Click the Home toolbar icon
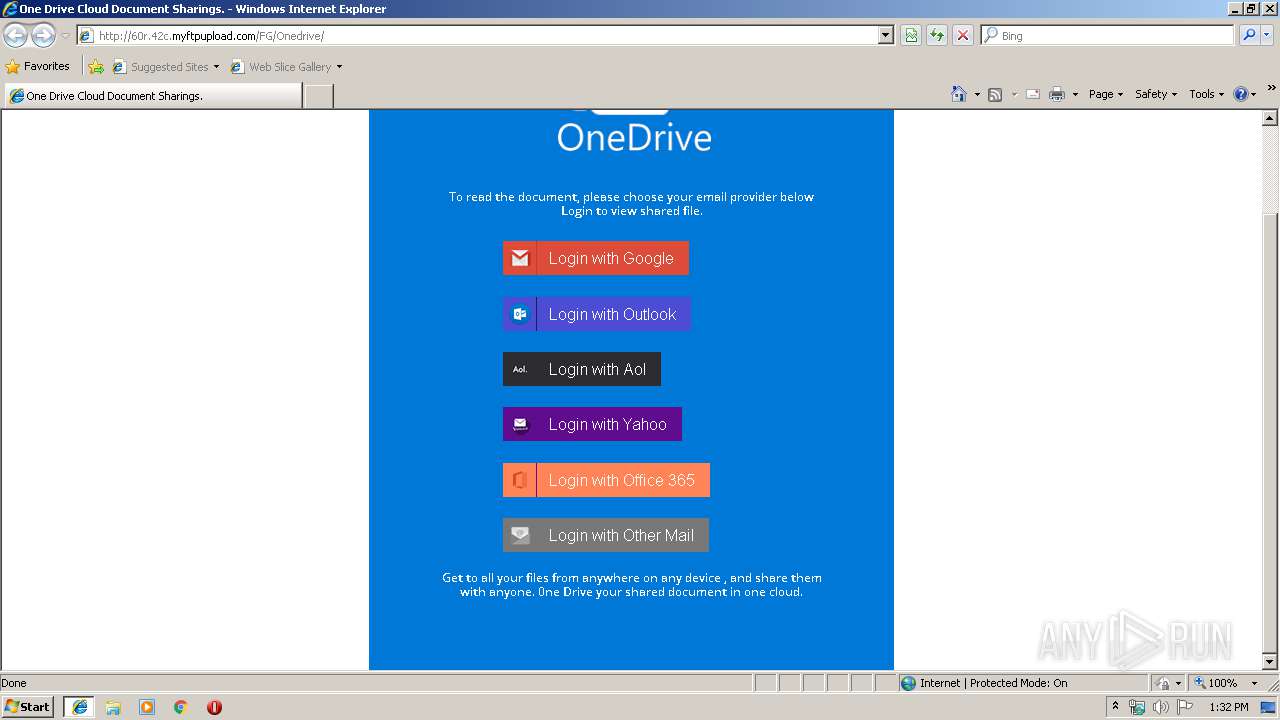 (959, 94)
